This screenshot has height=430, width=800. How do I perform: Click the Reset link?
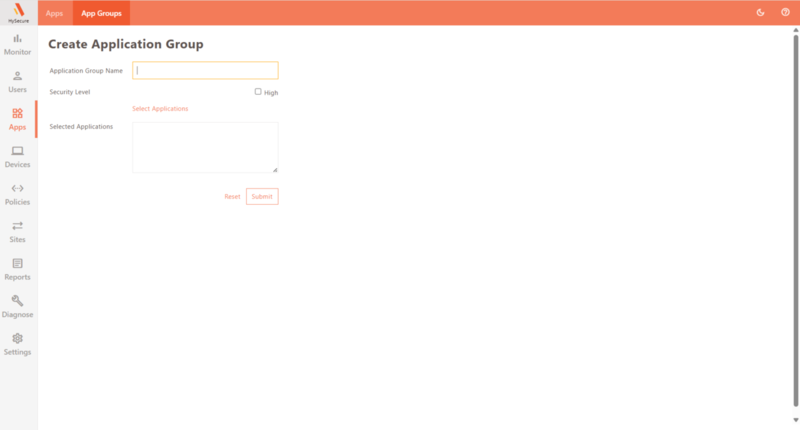[x=232, y=196]
